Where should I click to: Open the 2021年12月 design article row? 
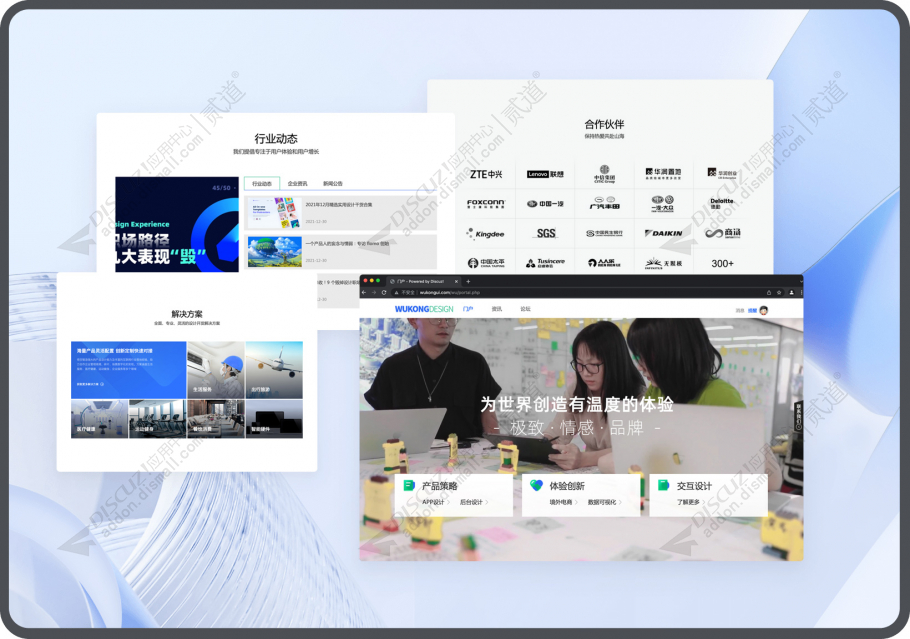point(341,213)
